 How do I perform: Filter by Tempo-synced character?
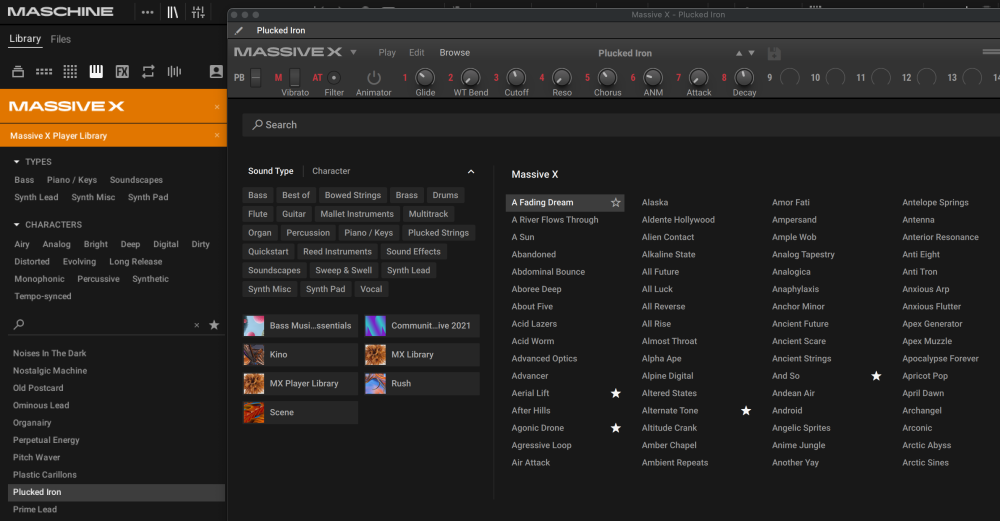pyautogui.click(x=43, y=296)
